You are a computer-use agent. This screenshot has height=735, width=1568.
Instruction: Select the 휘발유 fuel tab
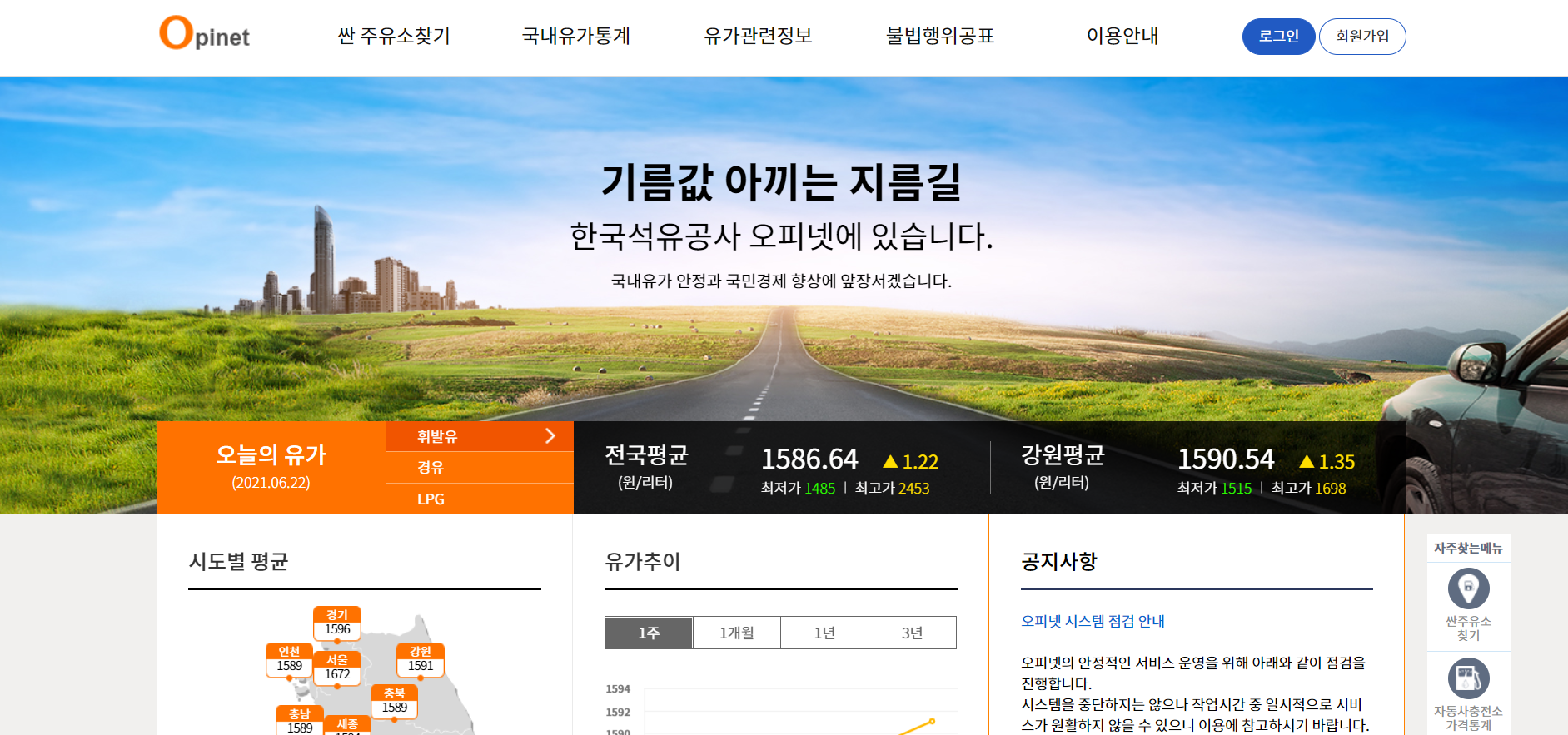tap(480, 436)
